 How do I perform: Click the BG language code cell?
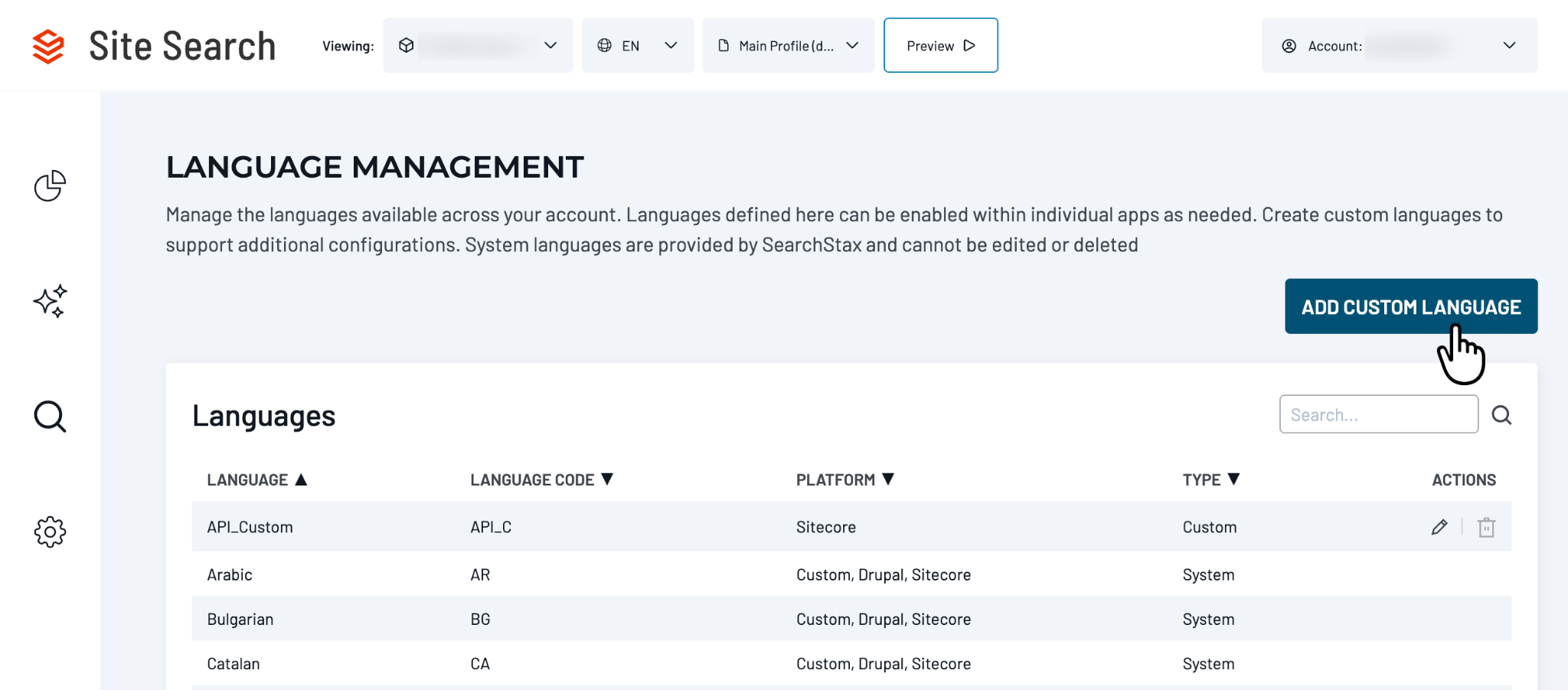(x=480, y=619)
